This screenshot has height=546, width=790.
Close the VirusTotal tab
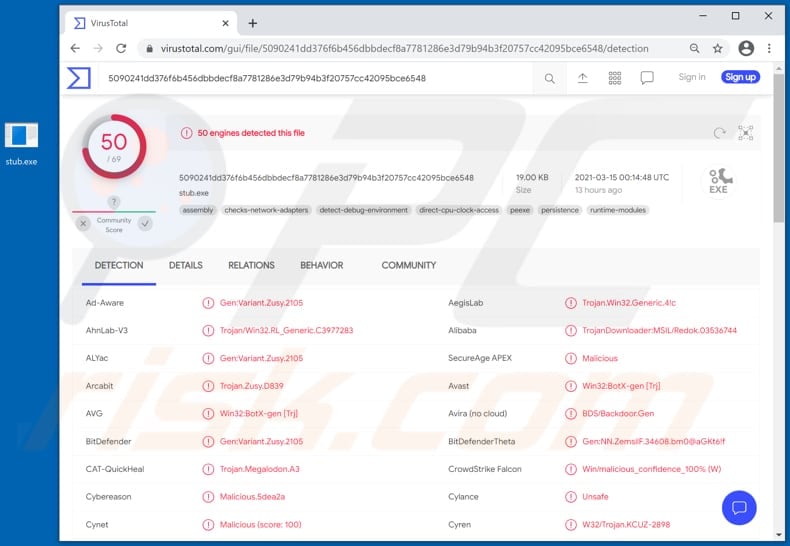click(226, 23)
